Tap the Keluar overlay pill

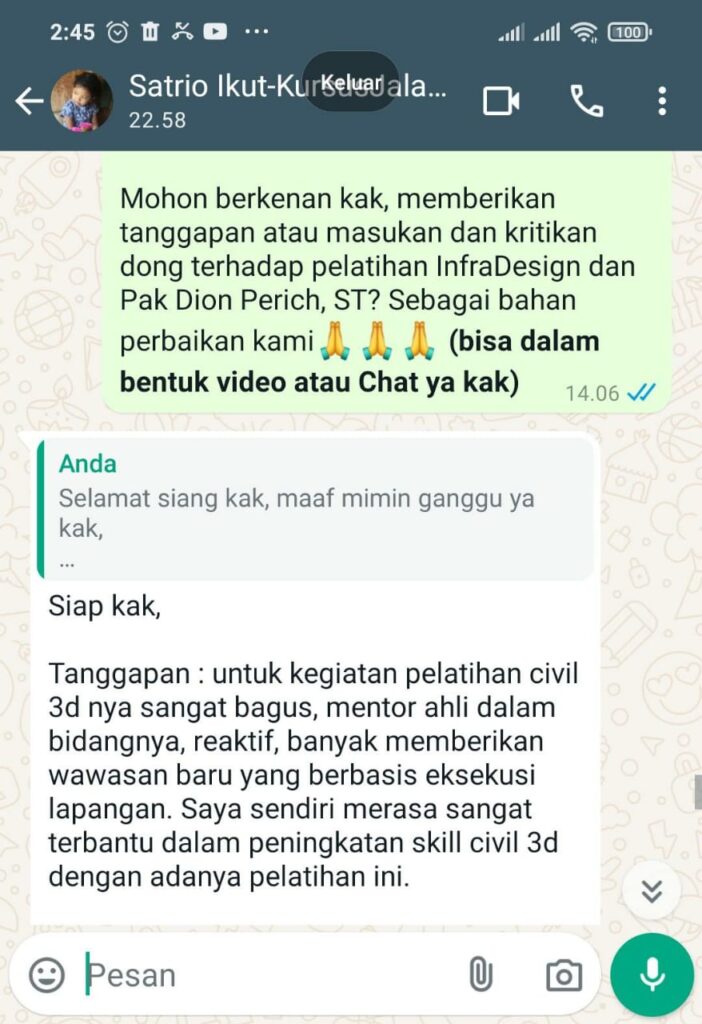(x=351, y=82)
